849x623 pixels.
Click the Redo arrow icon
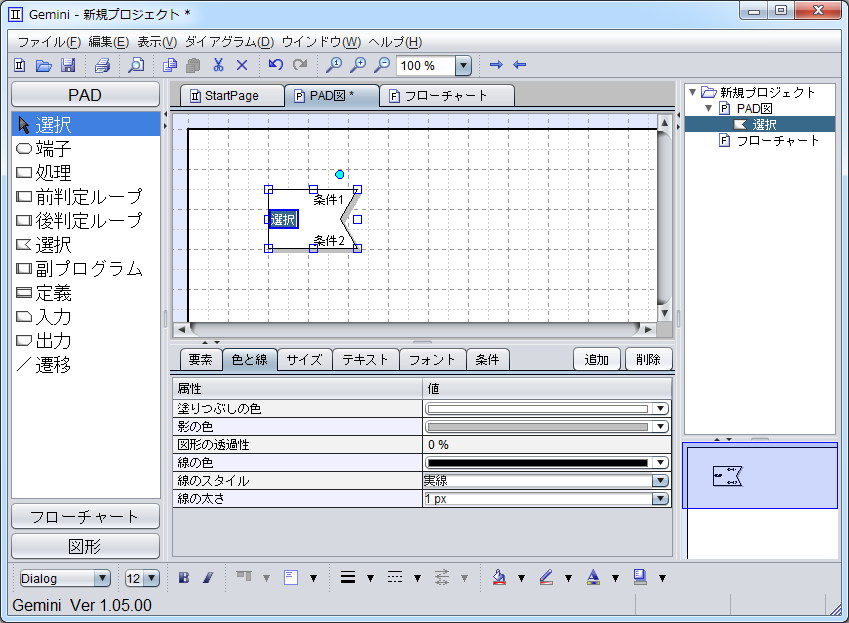click(300, 65)
